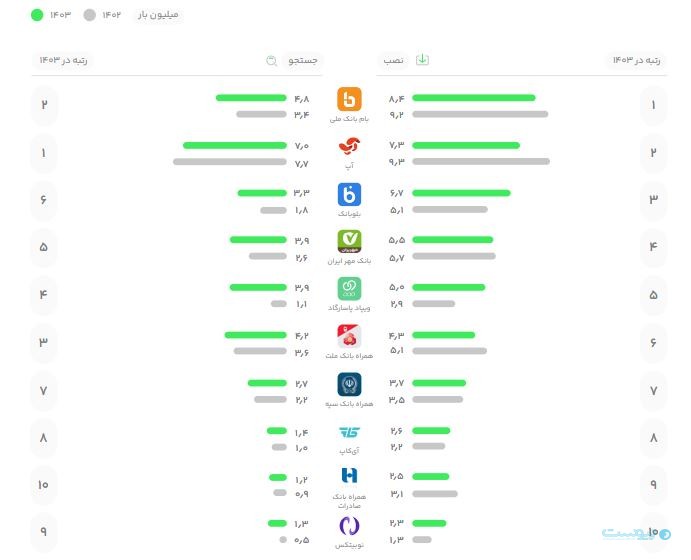Image resolution: width=691 pixels, height=560 pixels.
Task: Click the gray 1402 legend dot
Action: coord(89,15)
